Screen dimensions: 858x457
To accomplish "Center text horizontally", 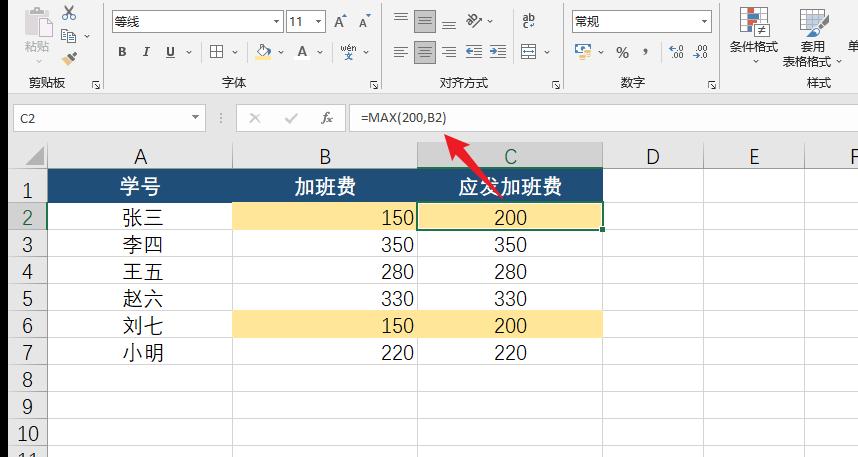I will 425,53.
